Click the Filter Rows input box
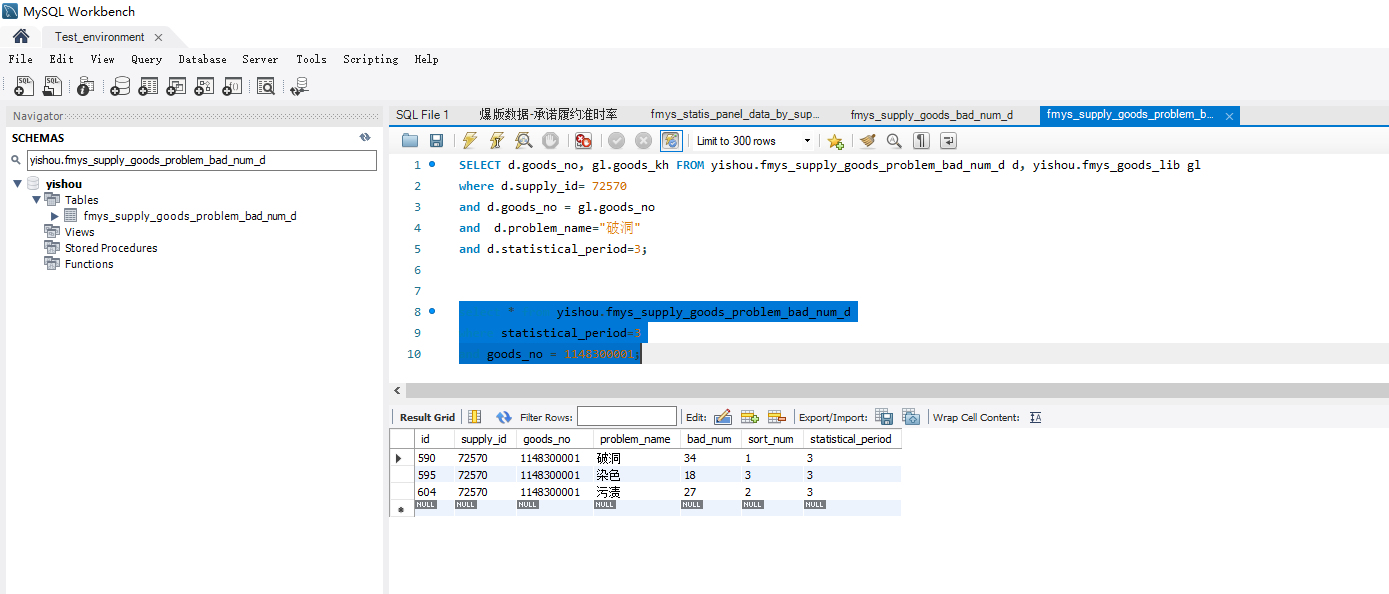Viewport: 1389px width, 594px height. [x=627, y=417]
